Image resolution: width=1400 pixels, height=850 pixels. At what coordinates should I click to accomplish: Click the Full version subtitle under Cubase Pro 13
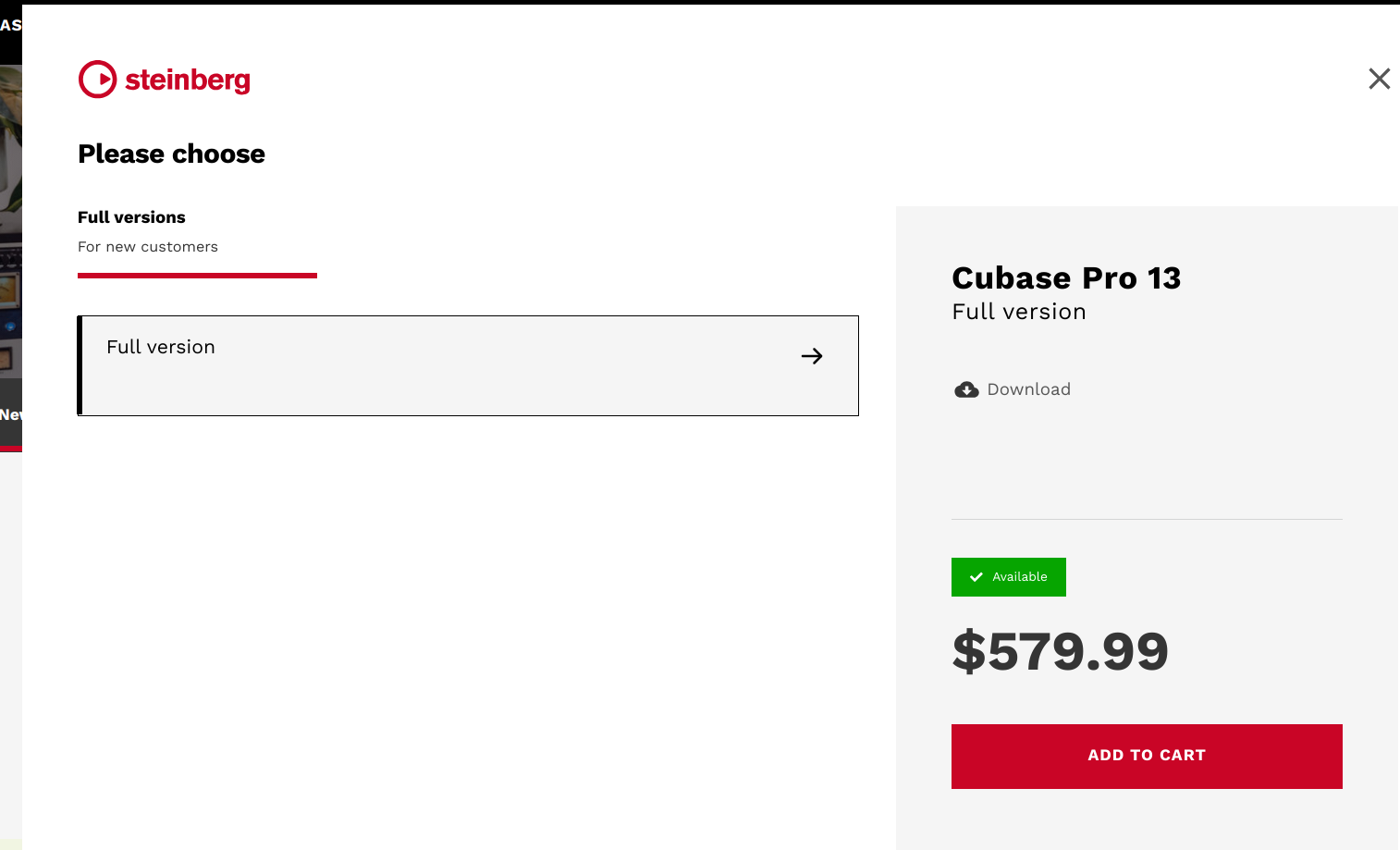(x=1019, y=312)
